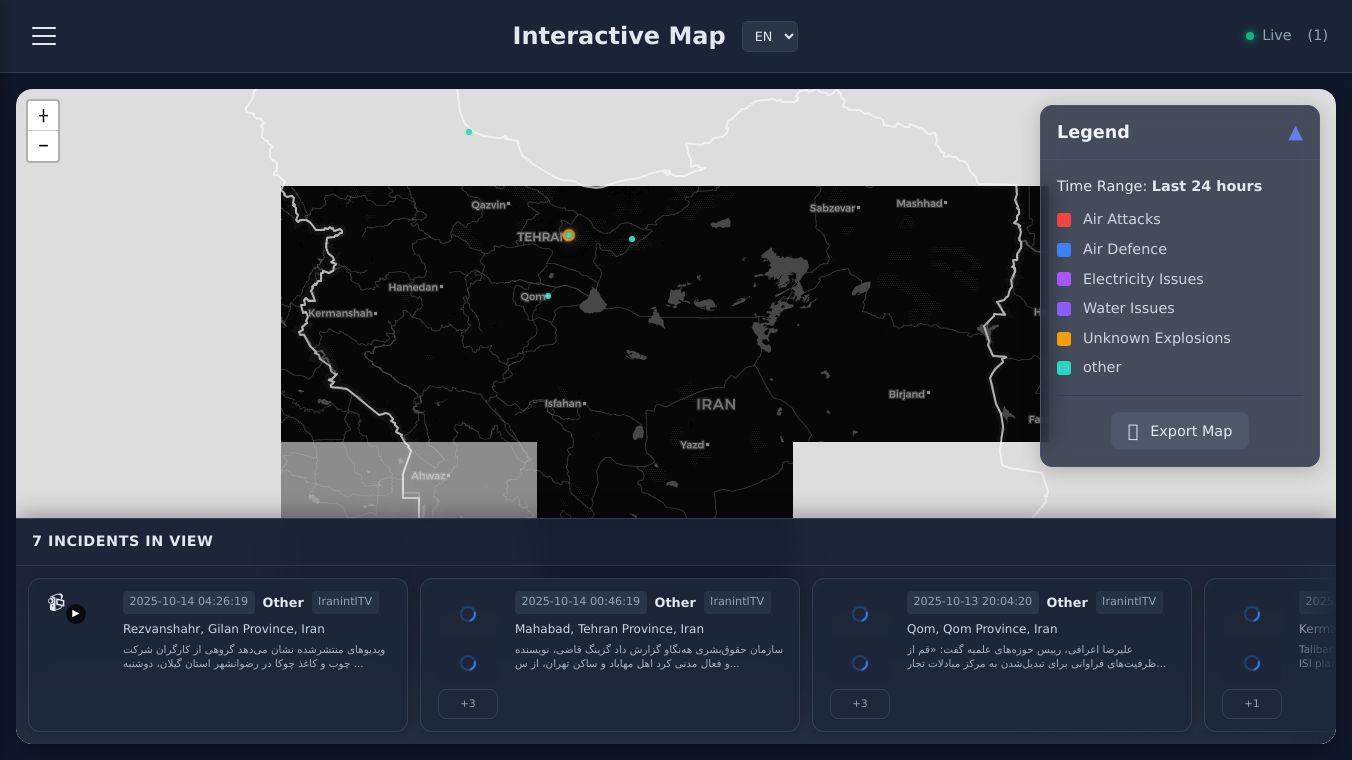
Task: Click the Birjand map label
Action: click(x=907, y=394)
